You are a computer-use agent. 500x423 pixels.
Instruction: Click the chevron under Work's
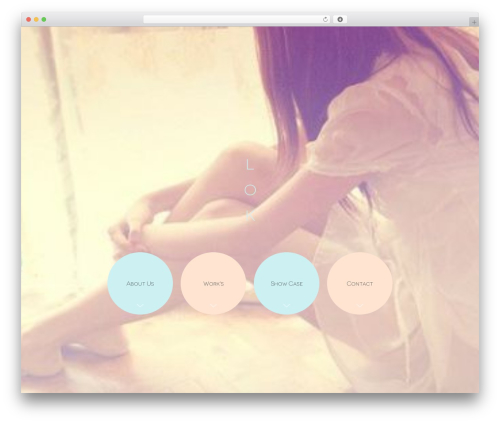pyautogui.click(x=213, y=305)
